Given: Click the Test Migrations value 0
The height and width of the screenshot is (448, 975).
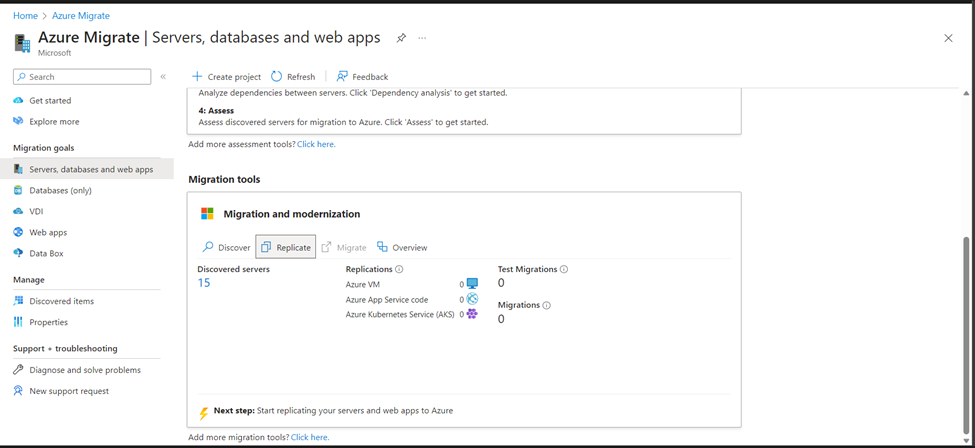Looking at the screenshot, I should 501,283.
